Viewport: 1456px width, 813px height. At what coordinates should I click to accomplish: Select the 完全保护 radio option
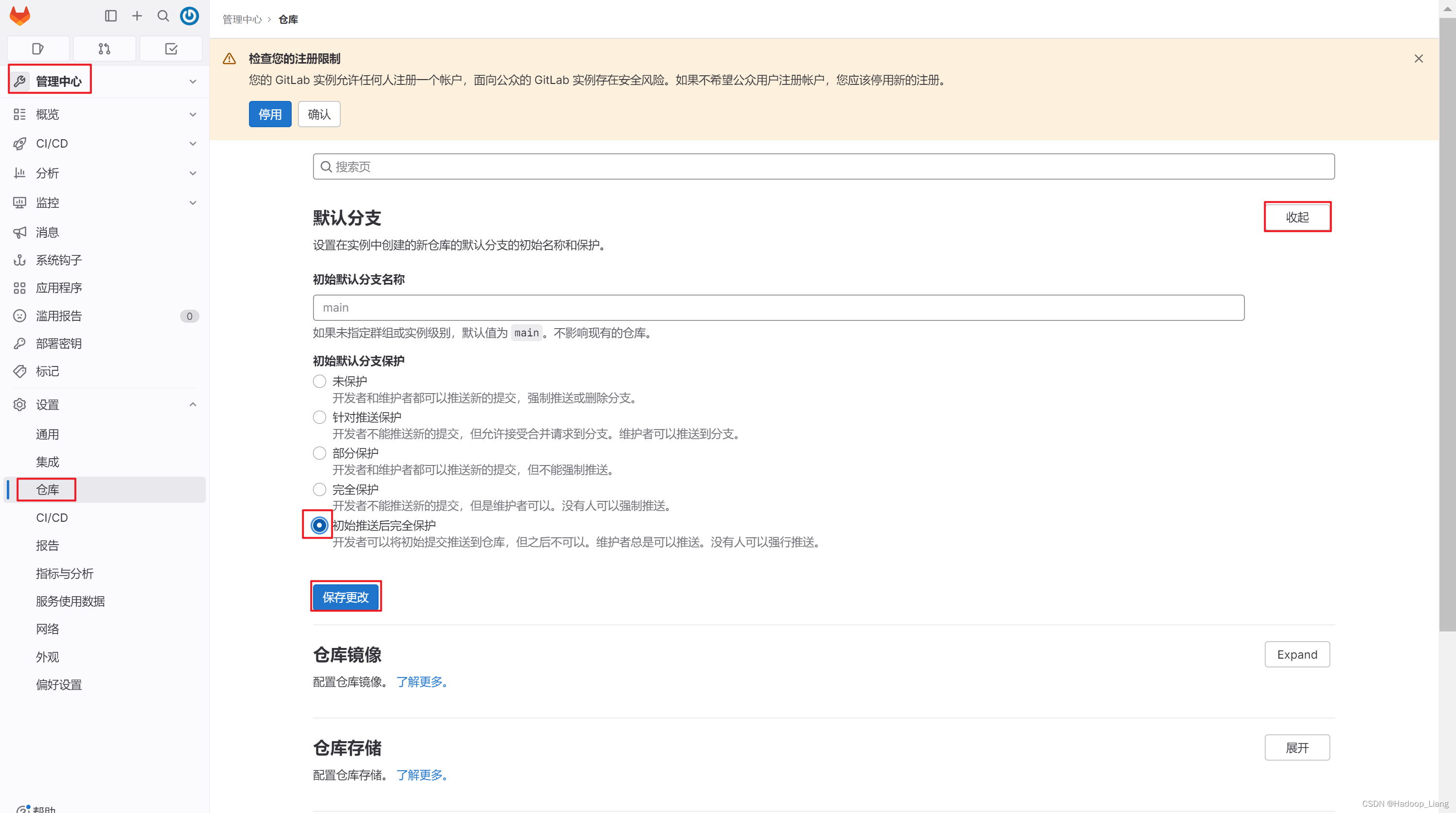(319, 489)
